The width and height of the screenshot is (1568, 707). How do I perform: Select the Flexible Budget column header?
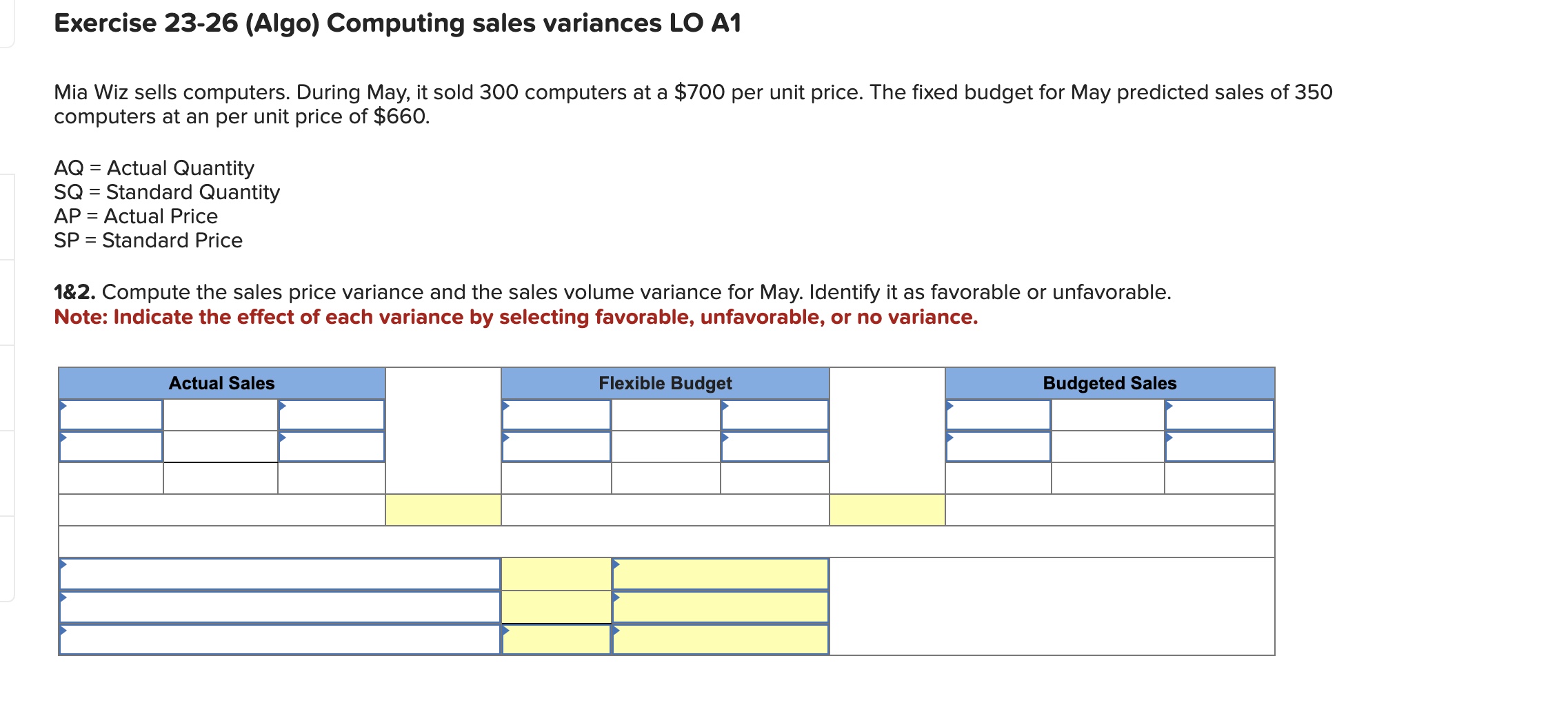coord(665,384)
